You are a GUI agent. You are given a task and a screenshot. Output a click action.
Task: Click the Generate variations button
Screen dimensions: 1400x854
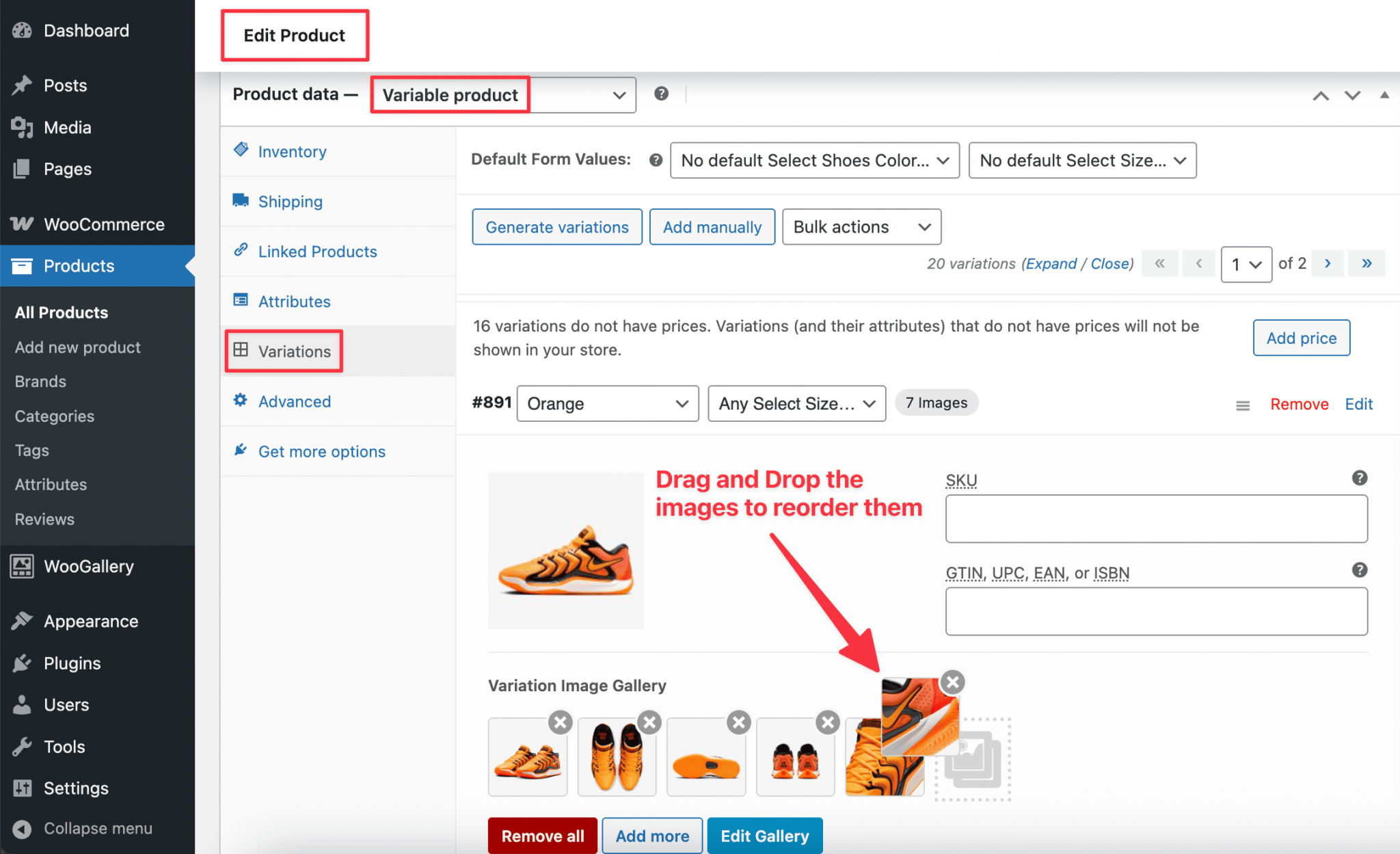556,226
